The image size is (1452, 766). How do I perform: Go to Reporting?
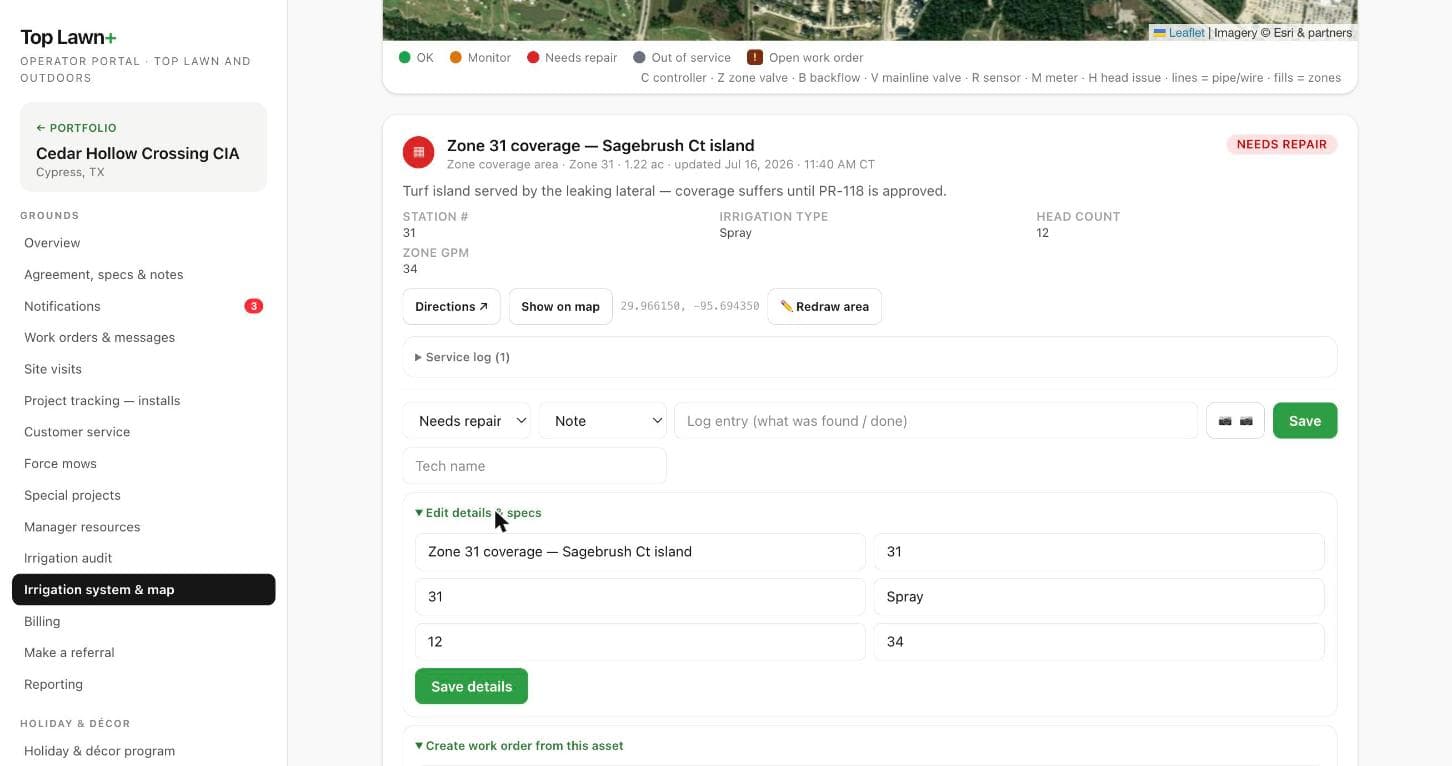pos(144,684)
